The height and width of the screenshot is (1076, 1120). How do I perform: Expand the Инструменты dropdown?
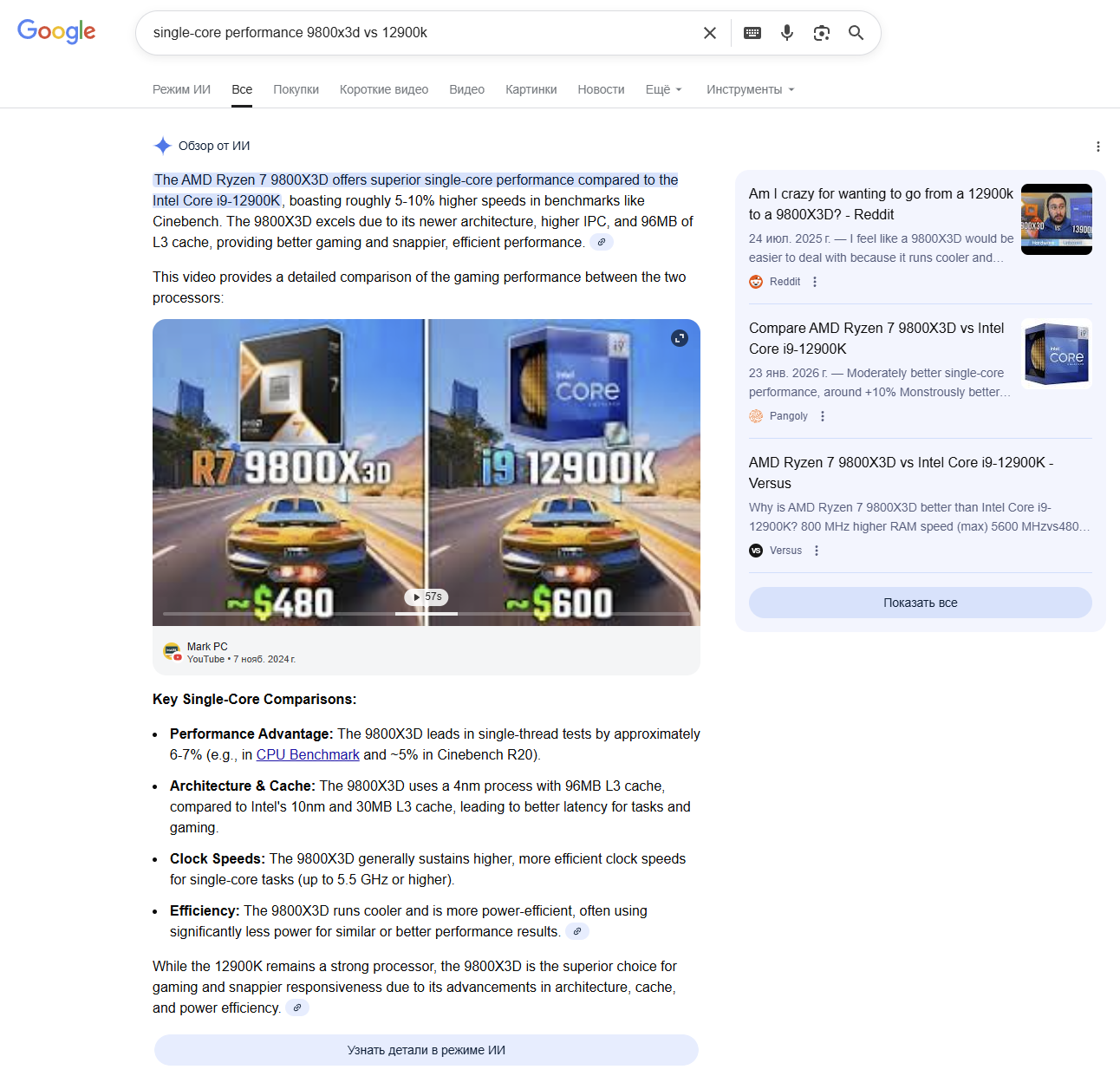(751, 89)
